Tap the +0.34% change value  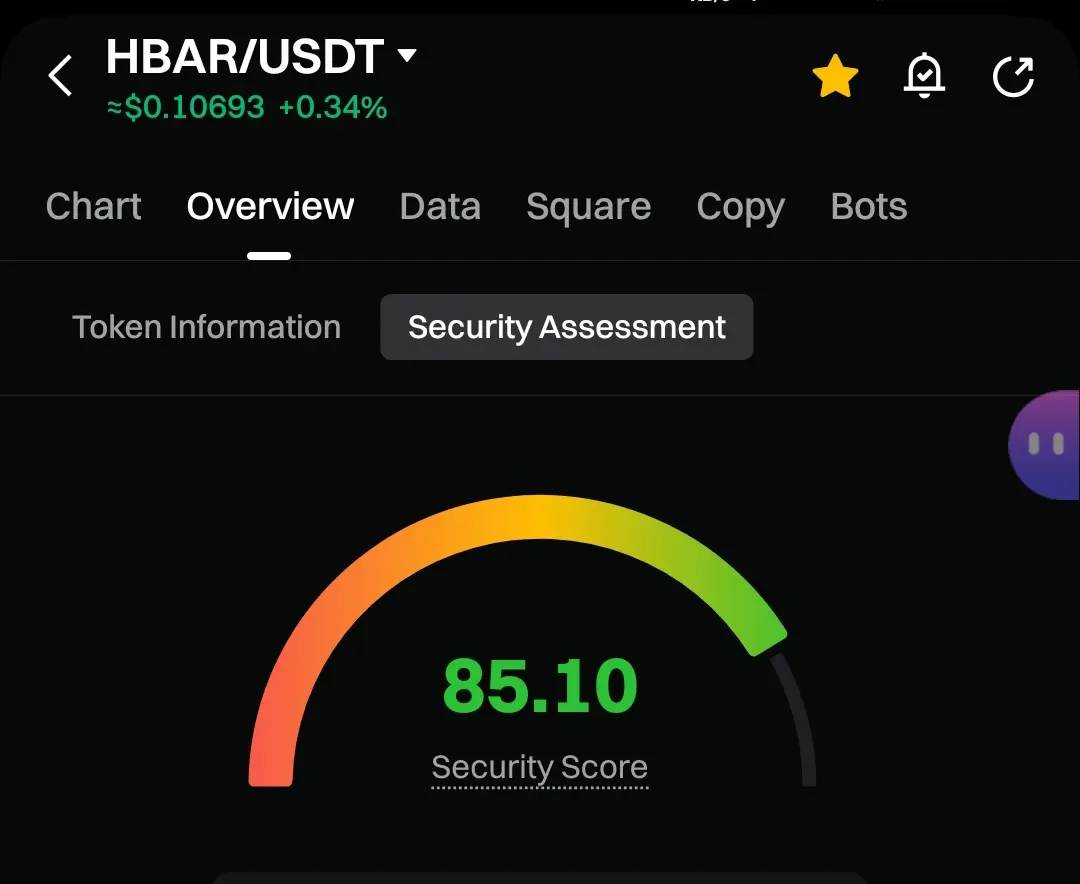333,107
